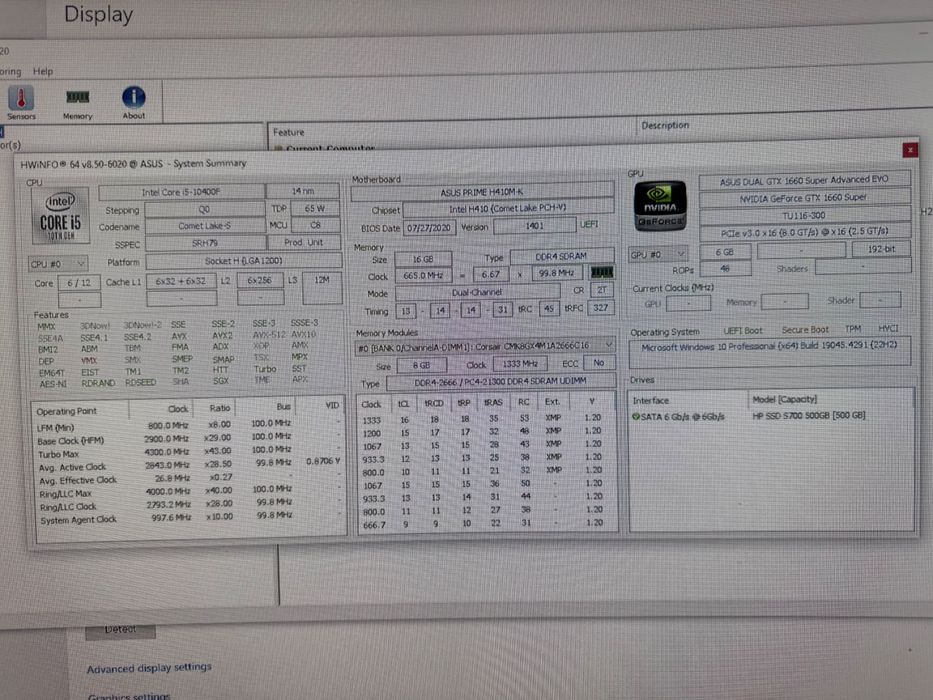Click the Description column header
Screen dimensions: 933x700
pyautogui.click(x=665, y=125)
